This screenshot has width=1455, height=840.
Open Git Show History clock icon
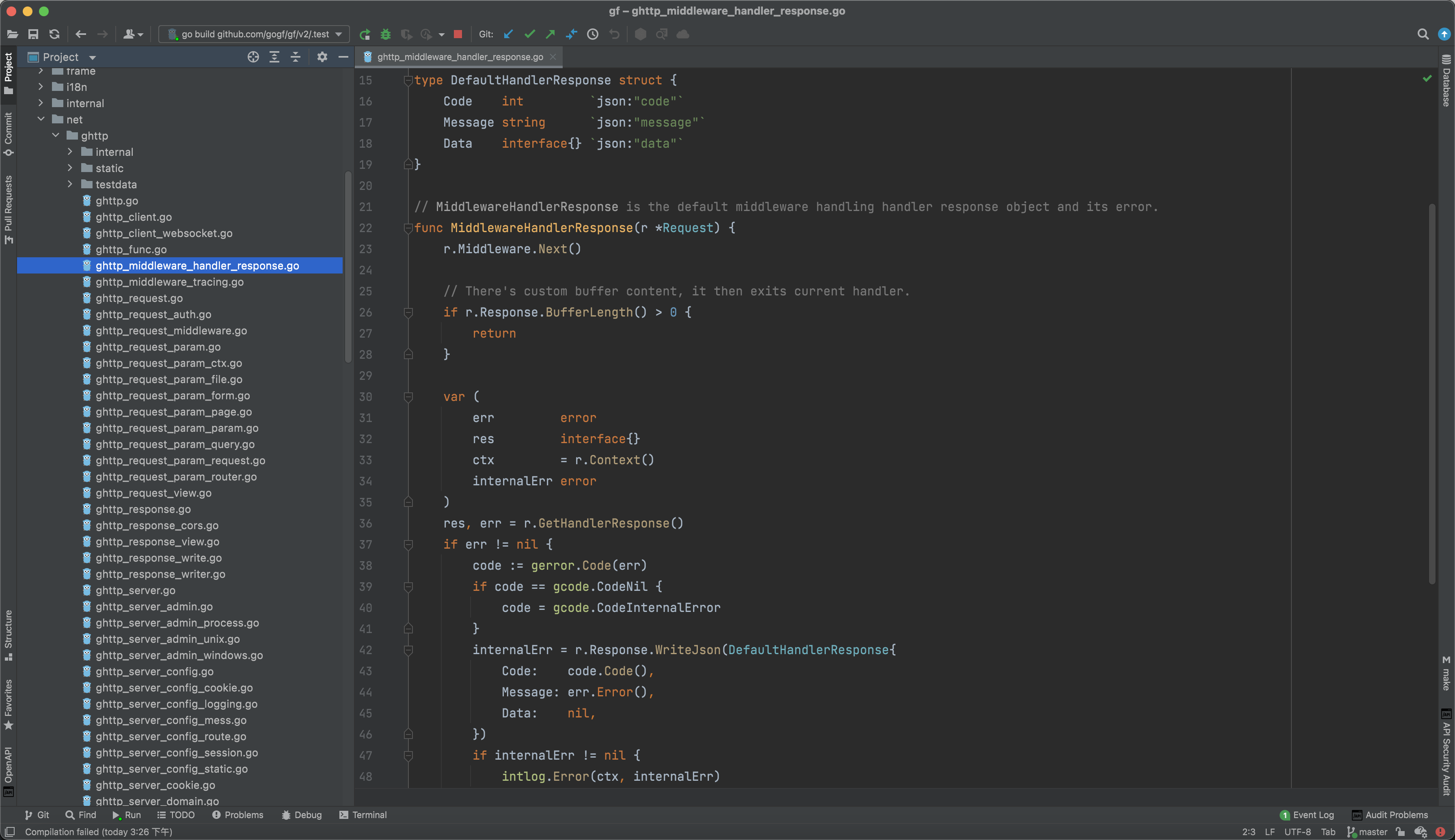click(592, 34)
